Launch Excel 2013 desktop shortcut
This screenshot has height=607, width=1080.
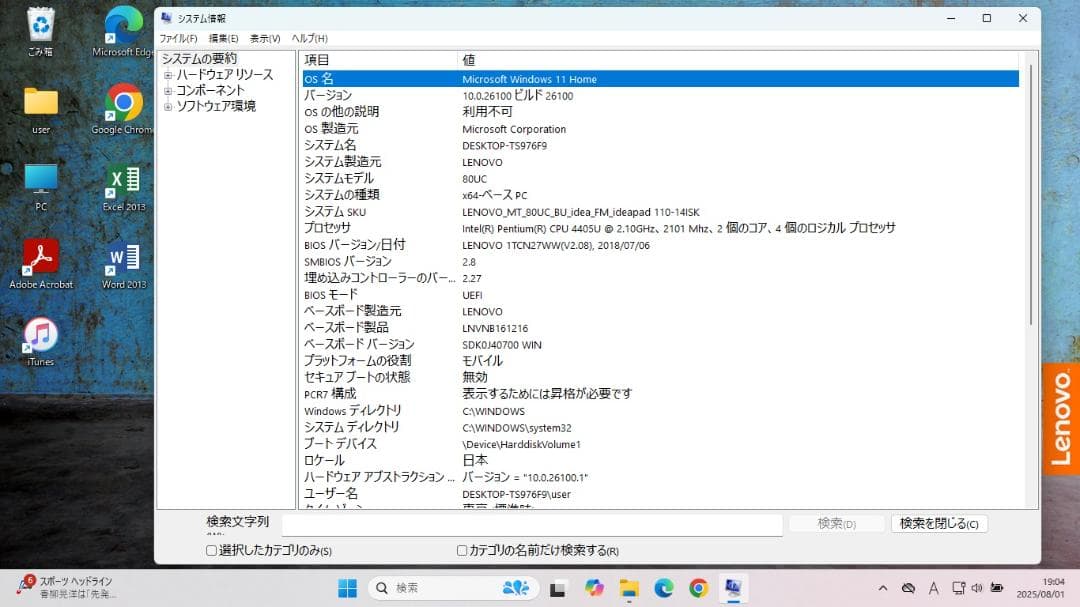[124, 187]
